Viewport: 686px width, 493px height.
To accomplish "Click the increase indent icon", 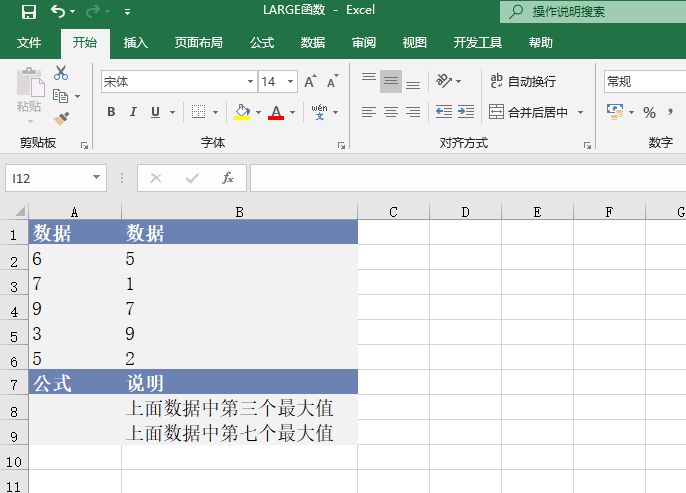I will [x=466, y=112].
